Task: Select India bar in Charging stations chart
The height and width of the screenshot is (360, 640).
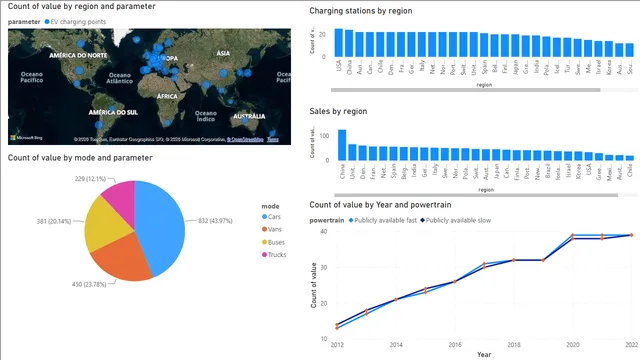Action: click(536, 46)
